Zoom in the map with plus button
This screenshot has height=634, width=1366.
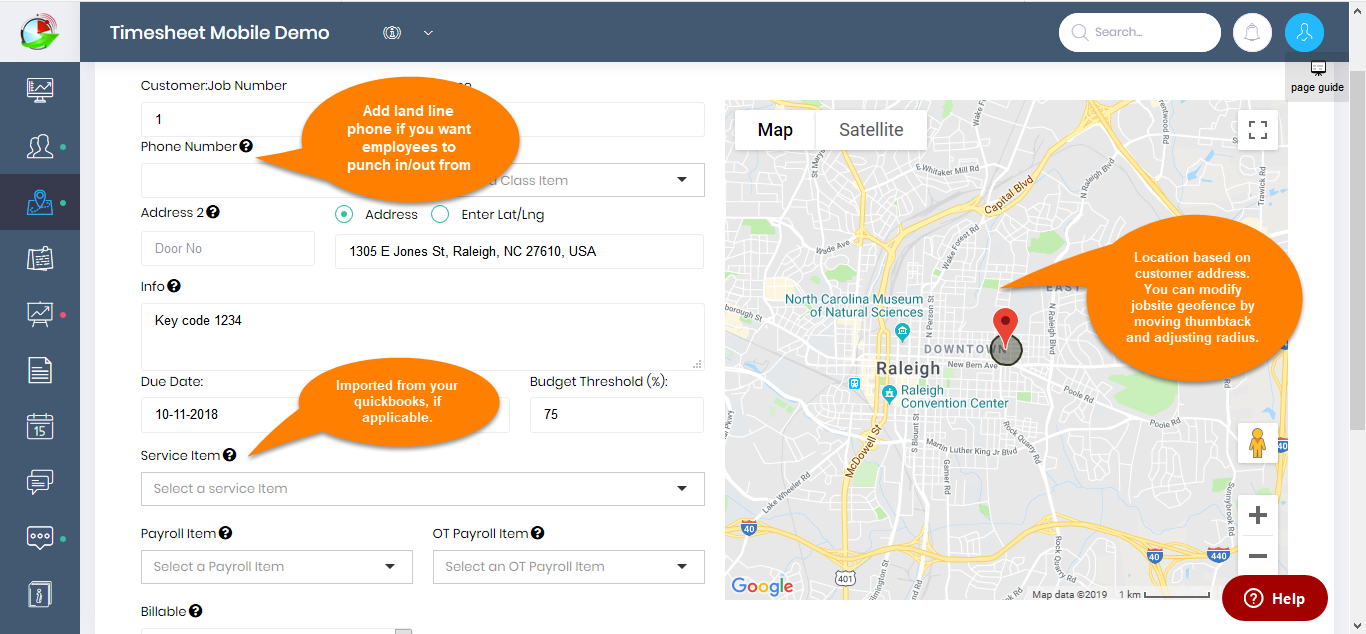1258,516
